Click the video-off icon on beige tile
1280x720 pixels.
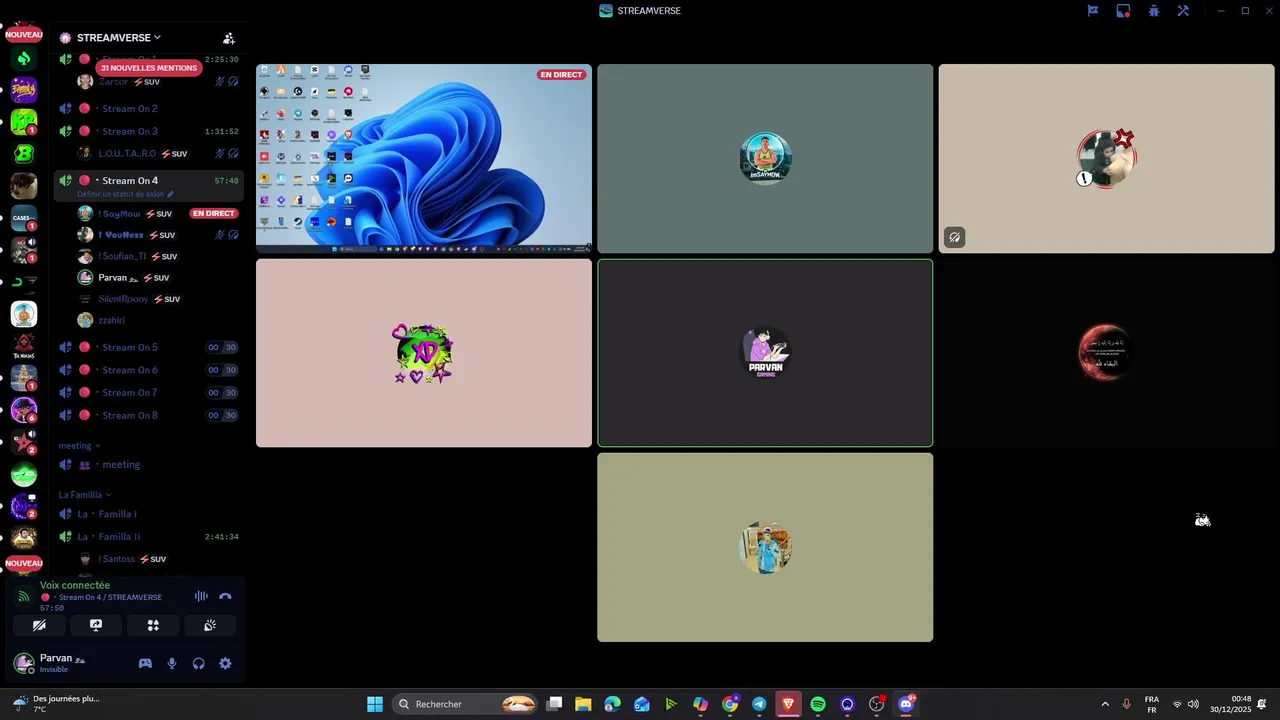coord(955,237)
